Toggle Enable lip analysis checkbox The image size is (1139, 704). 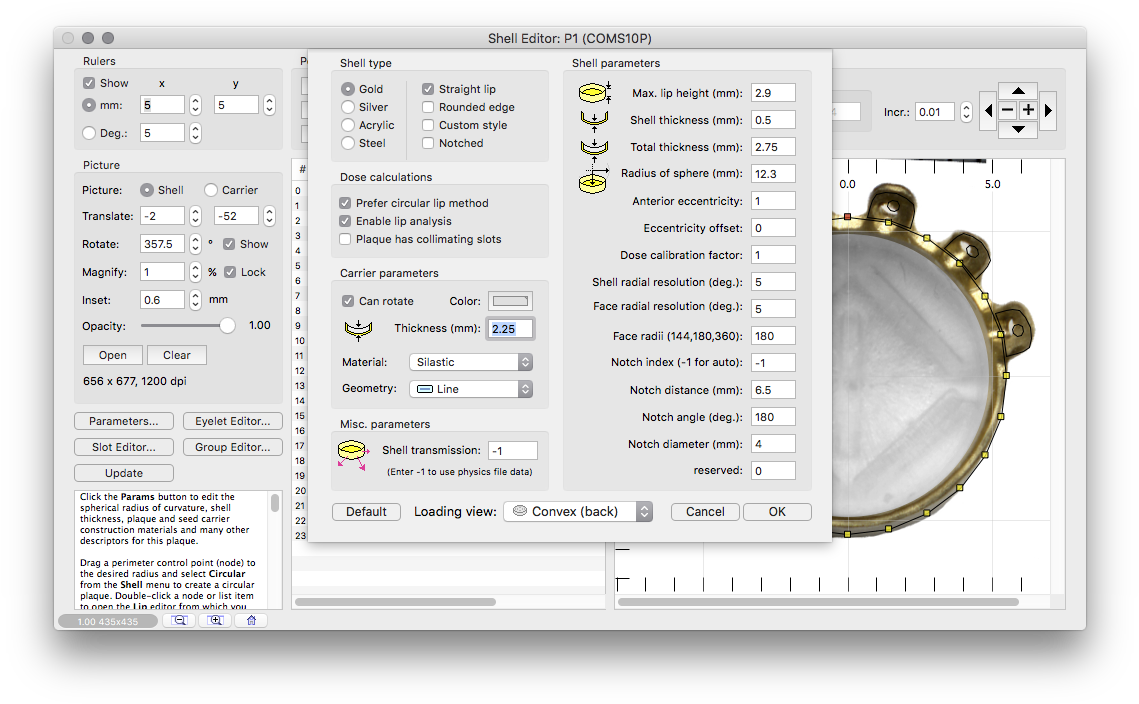[x=345, y=221]
